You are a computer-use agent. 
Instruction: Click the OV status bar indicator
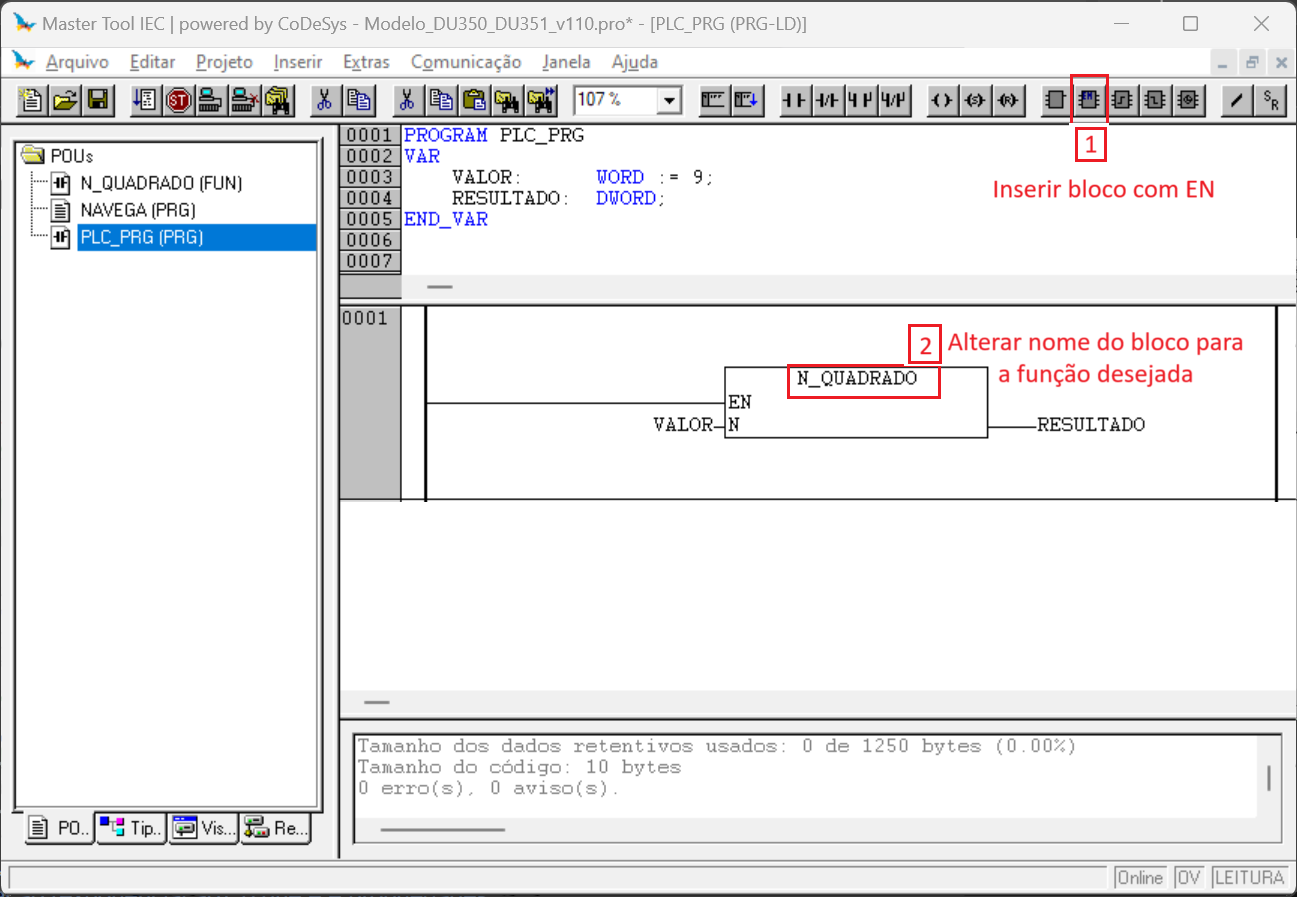click(x=1188, y=878)
